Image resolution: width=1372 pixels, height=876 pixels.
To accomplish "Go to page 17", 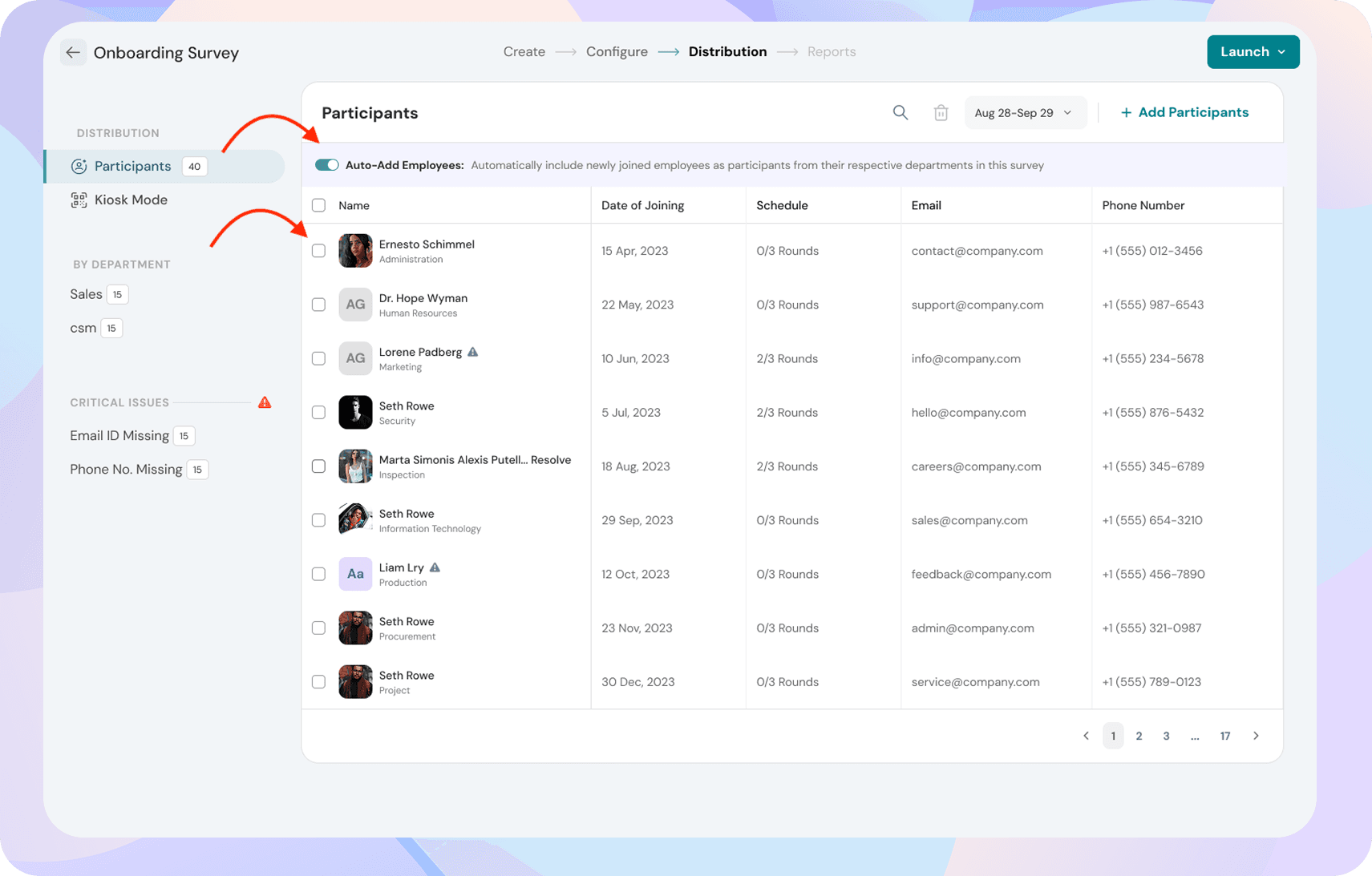I will [1225, 736].
